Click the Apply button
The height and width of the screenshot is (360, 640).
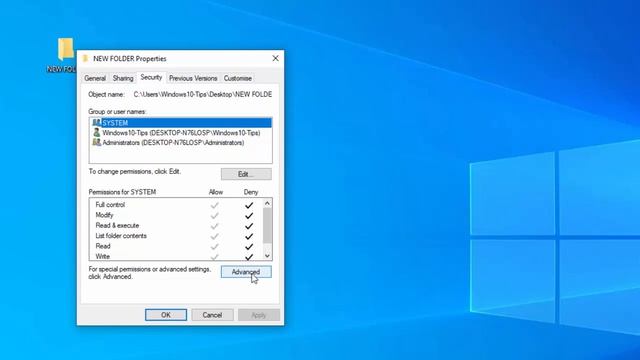coord(259,315)
